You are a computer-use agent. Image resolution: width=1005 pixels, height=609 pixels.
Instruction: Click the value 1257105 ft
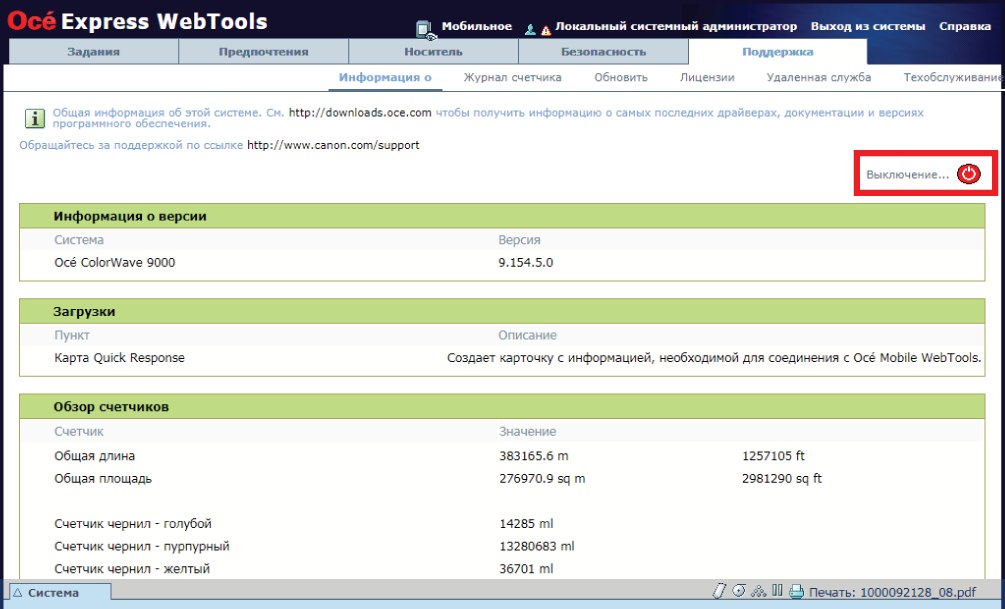pos(774,456)
